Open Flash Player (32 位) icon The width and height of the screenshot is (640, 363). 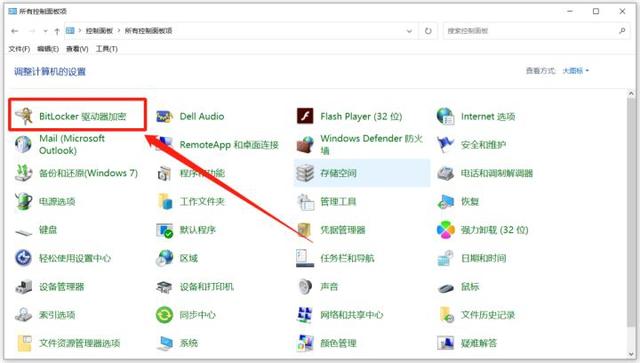(305, 116)
